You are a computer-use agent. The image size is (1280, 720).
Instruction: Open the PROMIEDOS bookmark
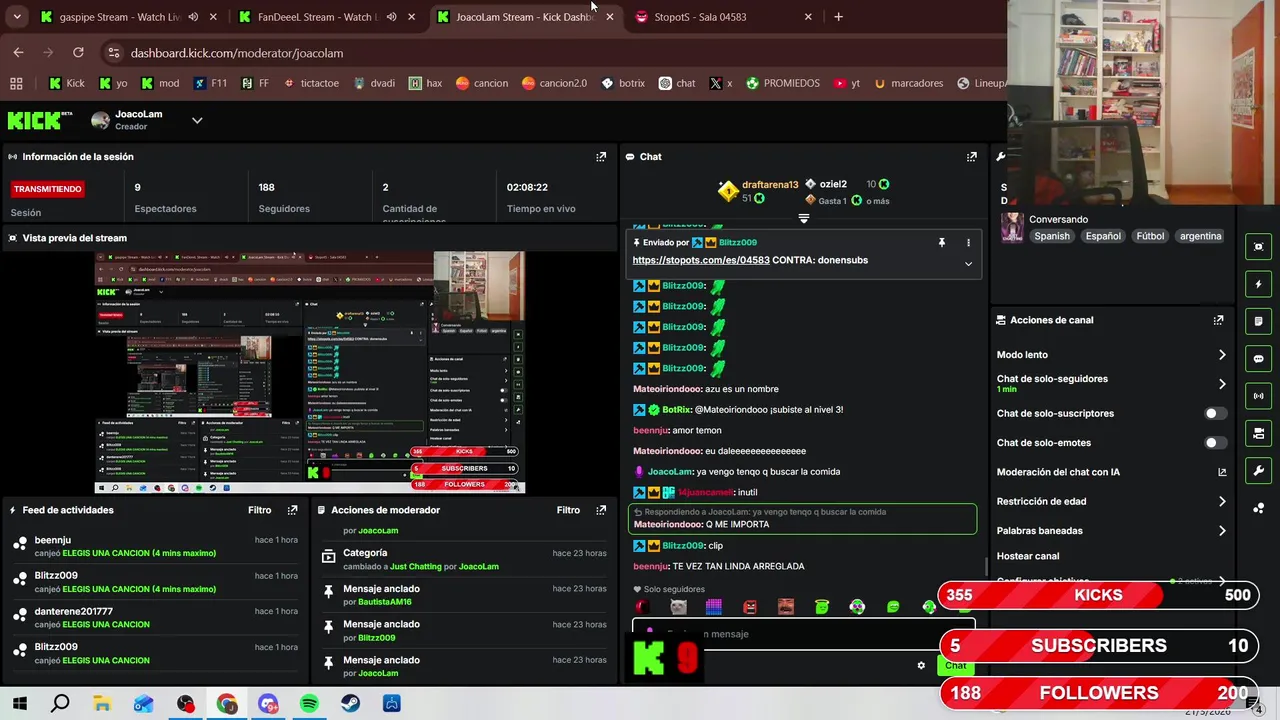(783, 83)
